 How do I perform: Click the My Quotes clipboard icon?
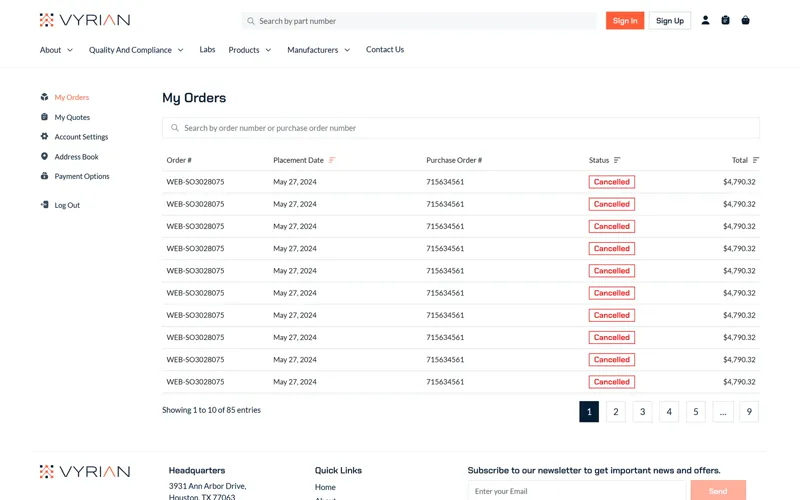click(x=44, y=117)
